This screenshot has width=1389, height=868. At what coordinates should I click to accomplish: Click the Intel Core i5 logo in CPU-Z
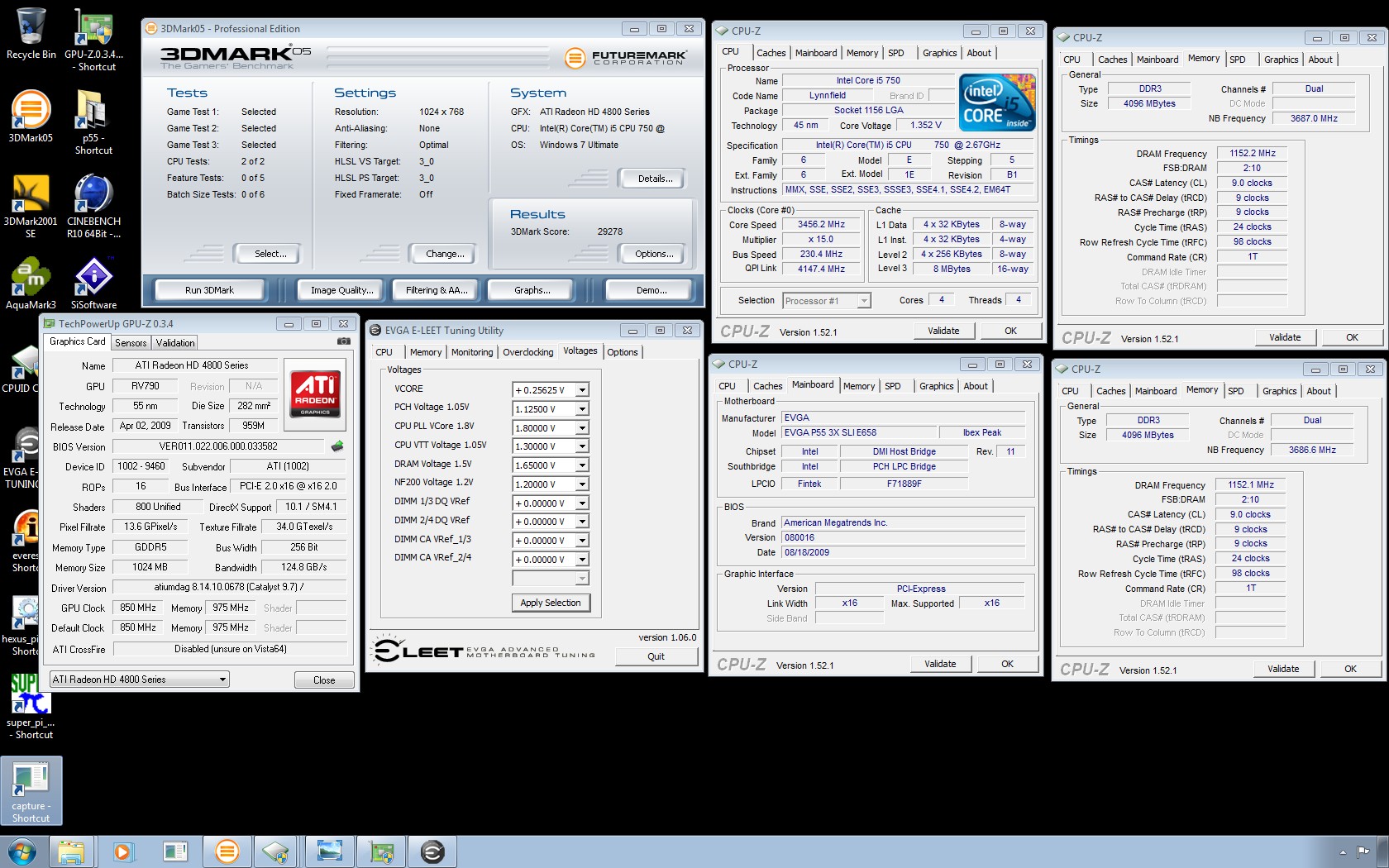coord(998,102)
